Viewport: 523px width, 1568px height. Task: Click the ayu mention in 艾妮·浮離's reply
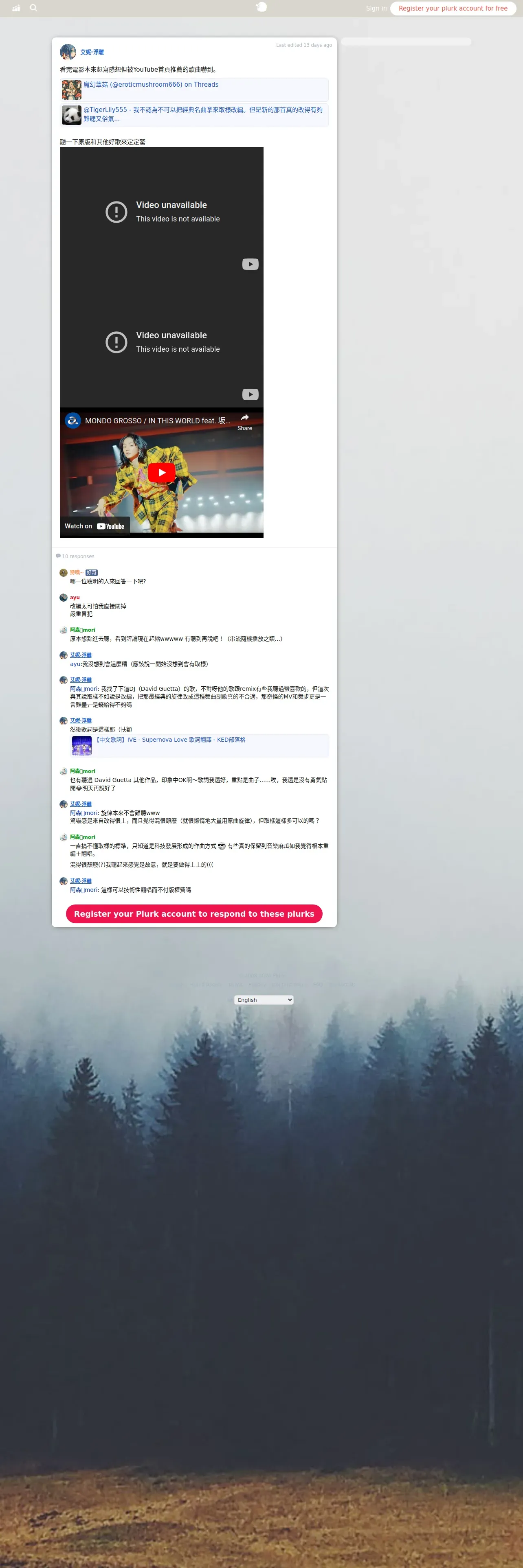(75, 664)
